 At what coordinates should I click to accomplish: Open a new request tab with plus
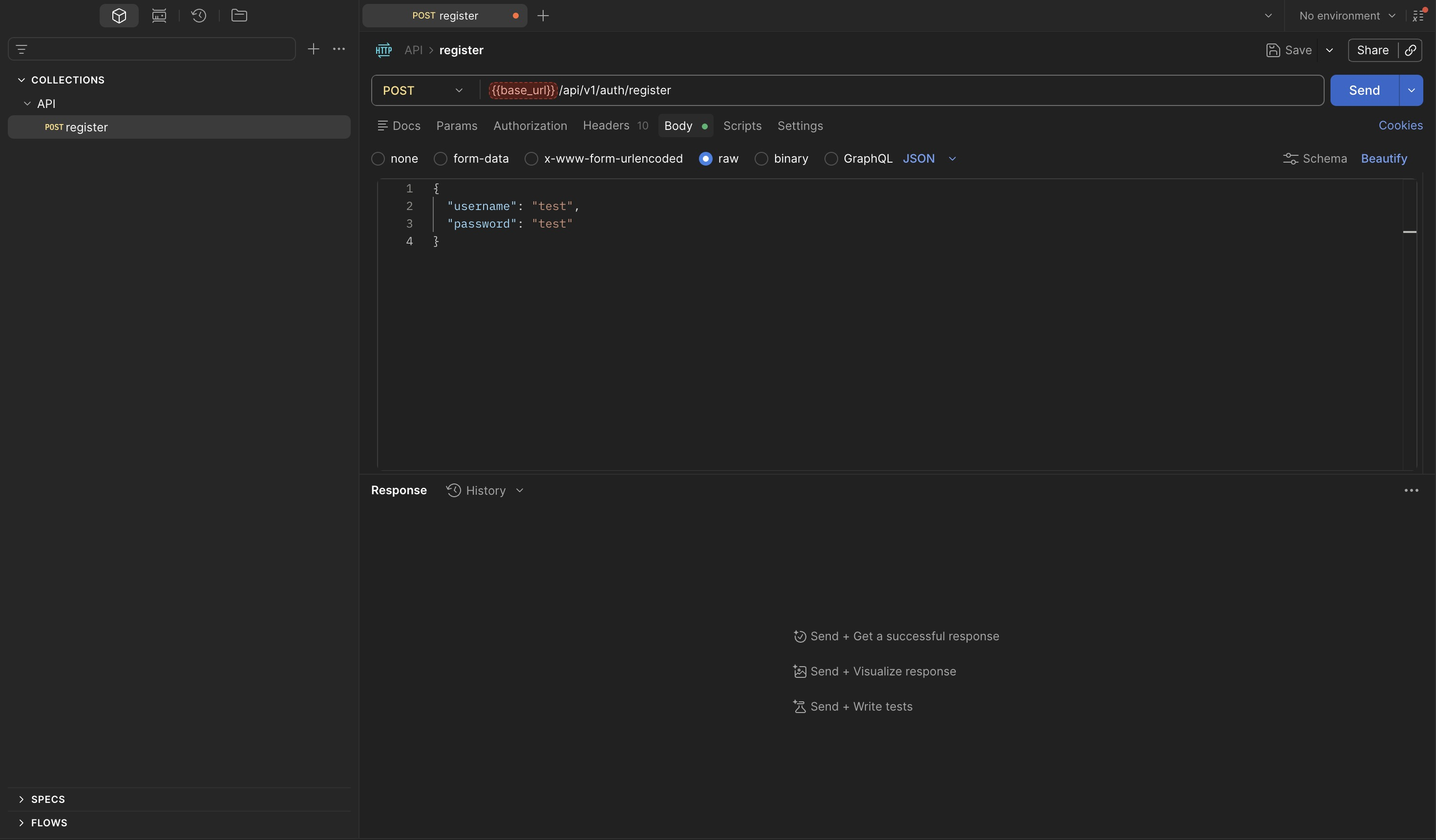tap(543, 16)
